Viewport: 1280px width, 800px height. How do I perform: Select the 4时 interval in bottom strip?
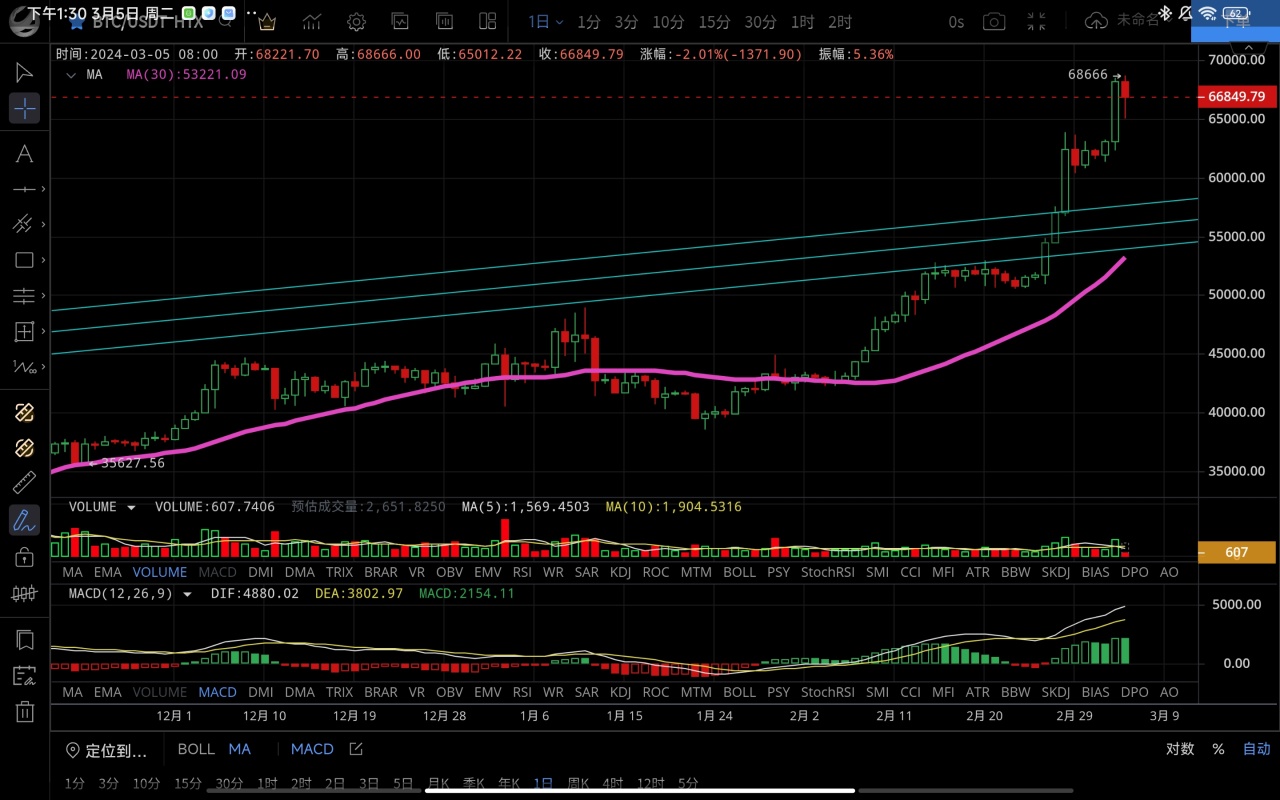pos(613,784)
